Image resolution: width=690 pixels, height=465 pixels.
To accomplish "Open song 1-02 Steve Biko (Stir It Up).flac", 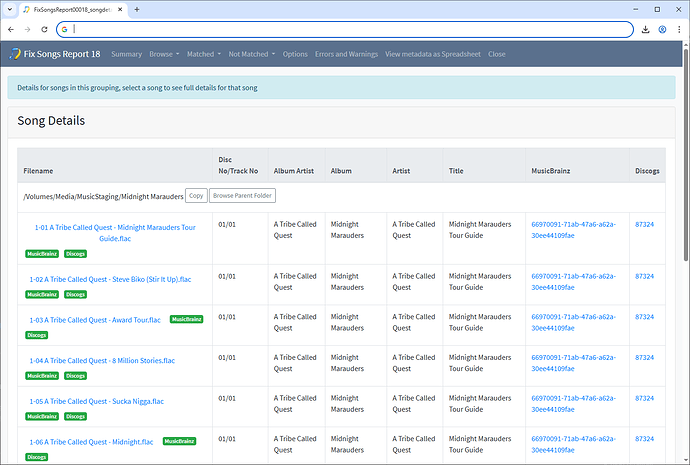I will tap(110, 279).
